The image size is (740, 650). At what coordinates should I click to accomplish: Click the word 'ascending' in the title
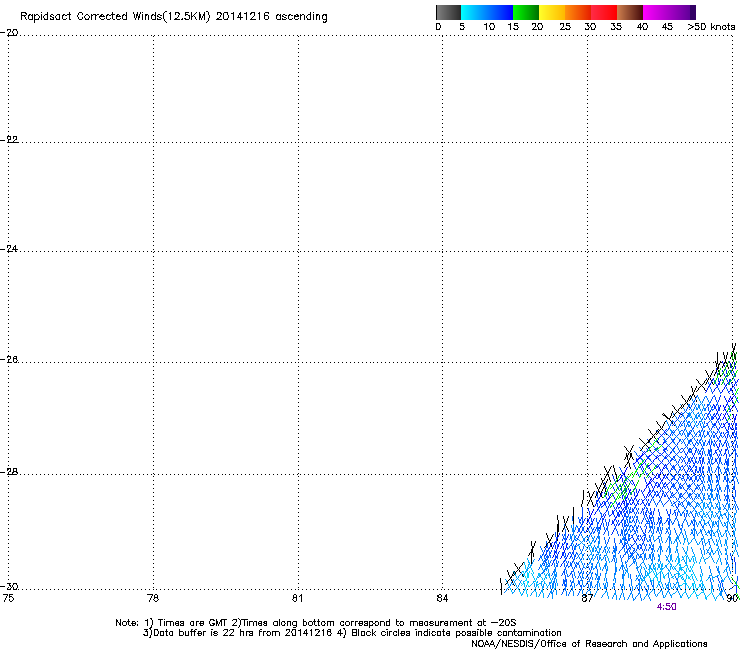301,17
